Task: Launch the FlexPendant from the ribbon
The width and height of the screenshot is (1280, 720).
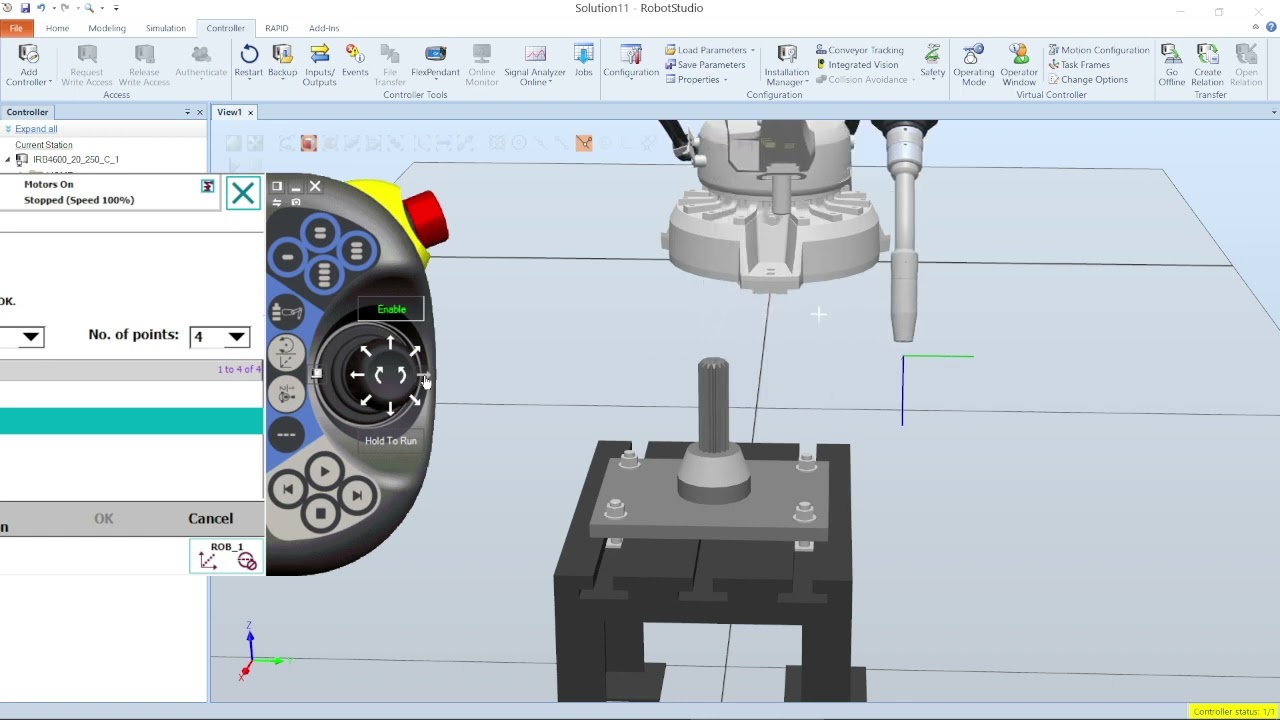Action: coord(435,61)
